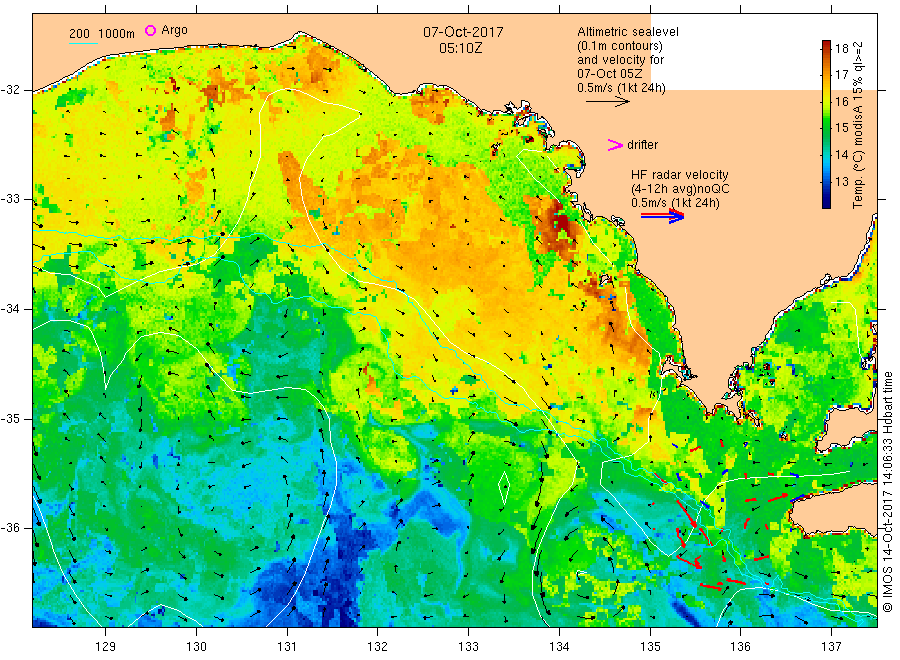Click the colorbar tick label 15
Image resolution: width=900 pixels, height=660 pixels.
[x=842, y=127]
